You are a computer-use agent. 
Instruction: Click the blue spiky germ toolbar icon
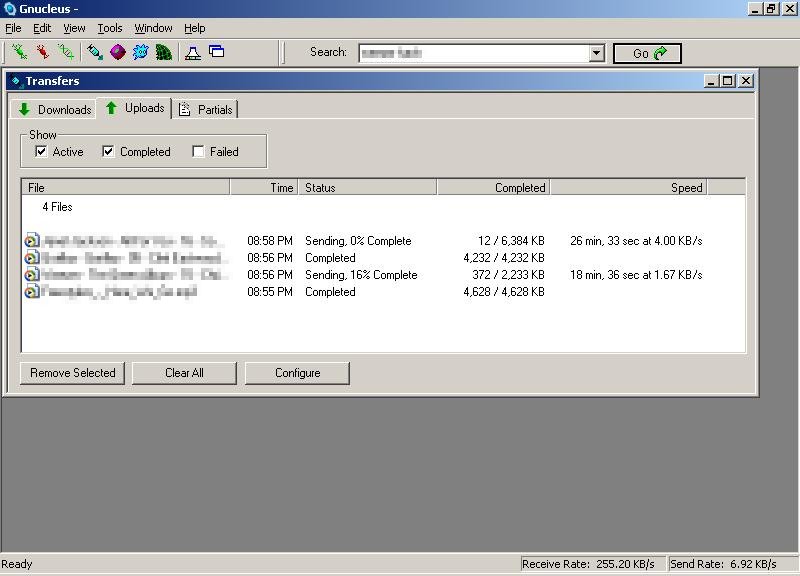point(141,52)
